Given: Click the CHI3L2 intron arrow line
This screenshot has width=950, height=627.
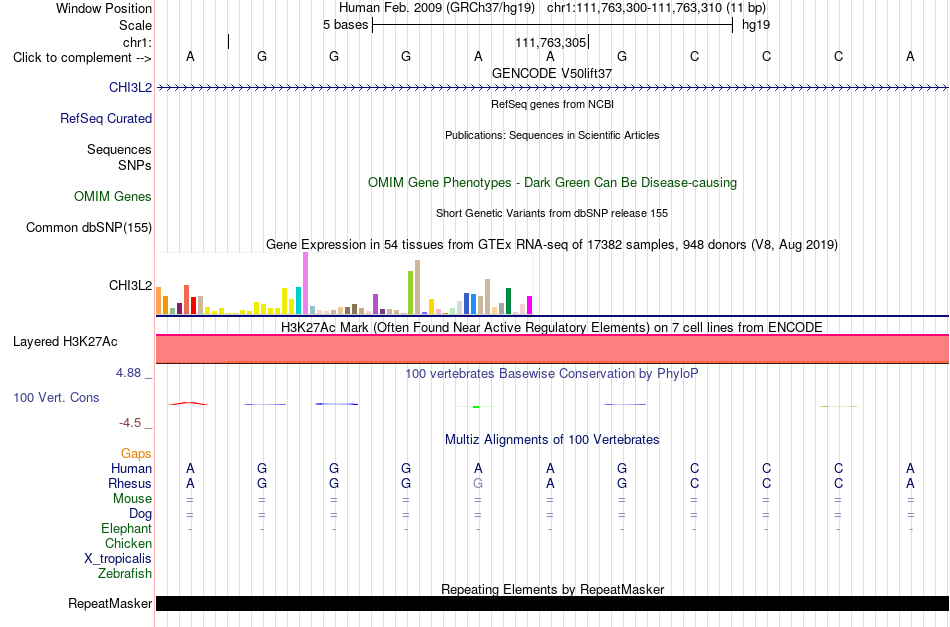Looking at the screenshot, I should coord(553,88).
